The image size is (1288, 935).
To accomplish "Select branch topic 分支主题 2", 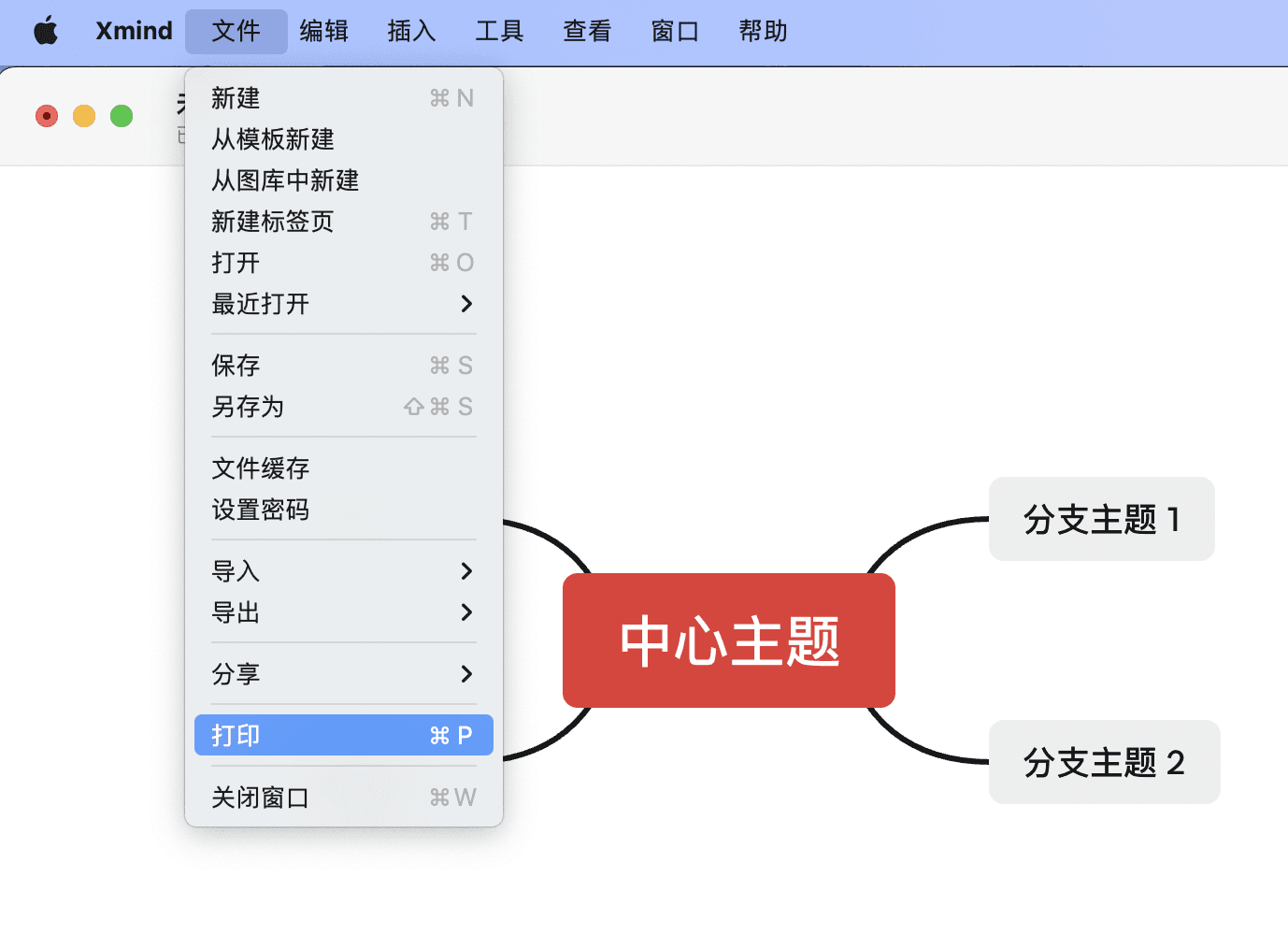I will (x=1104, y=762).
